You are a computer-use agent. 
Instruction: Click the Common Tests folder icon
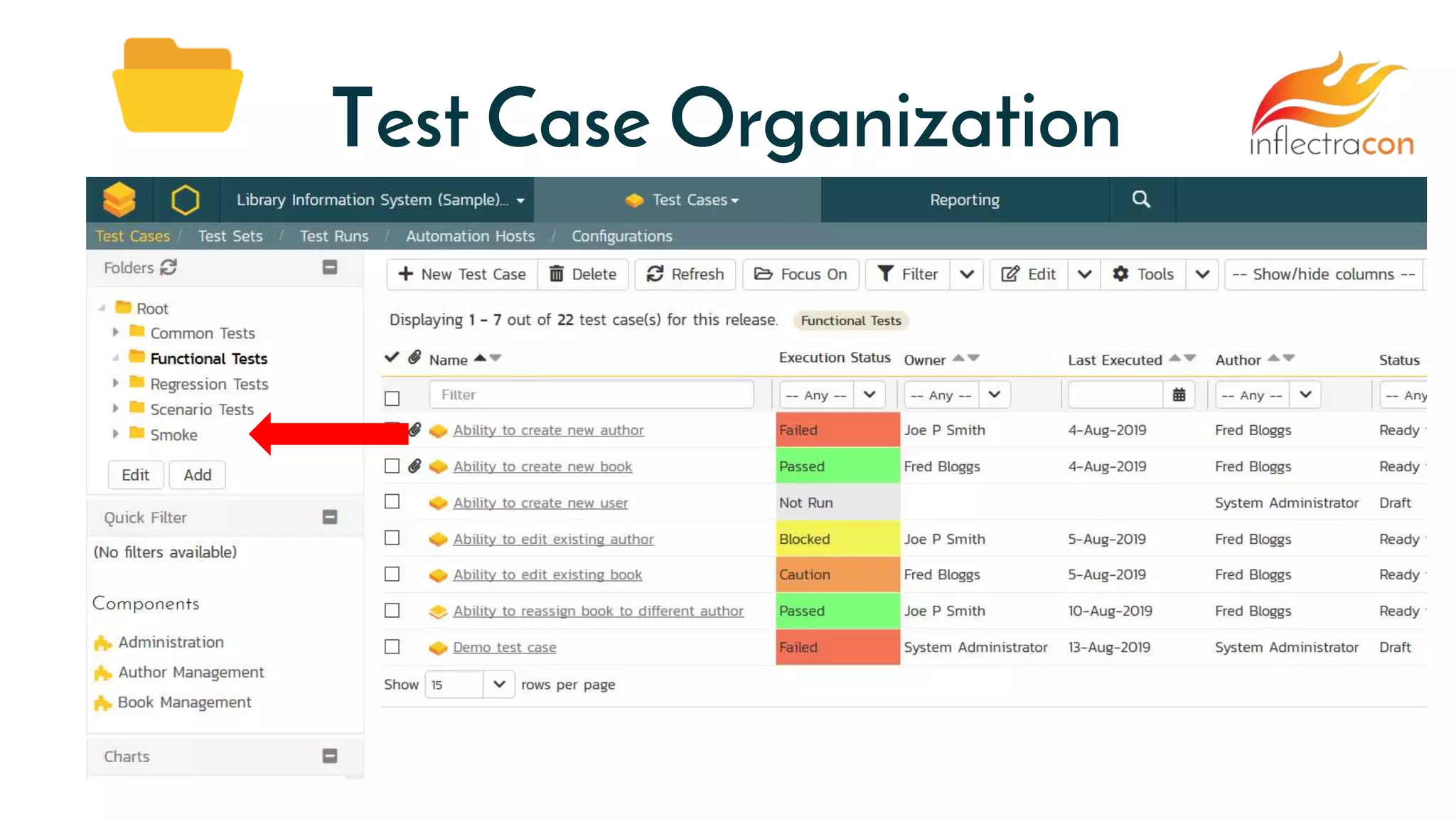pos(137,331)
